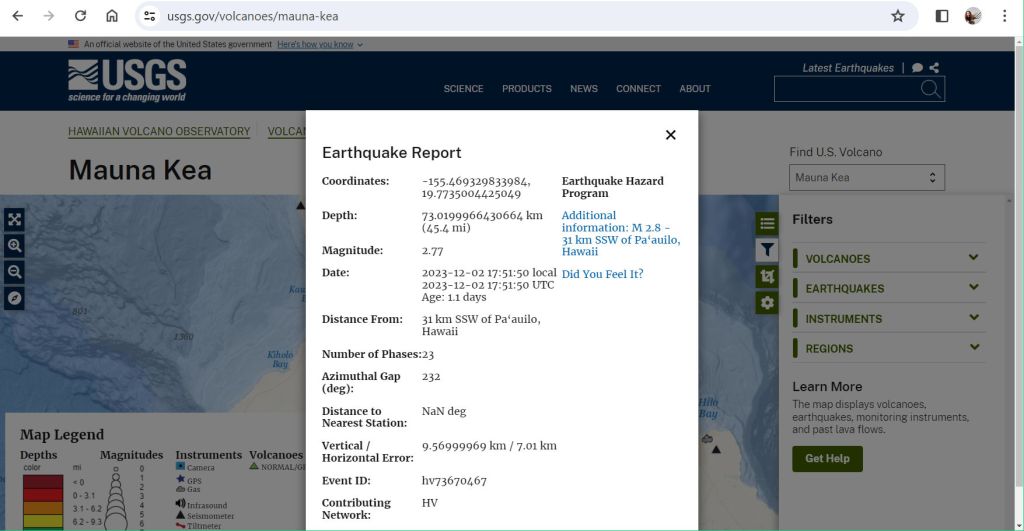
Task: Click the share icon in header
Action: (934, 68)
